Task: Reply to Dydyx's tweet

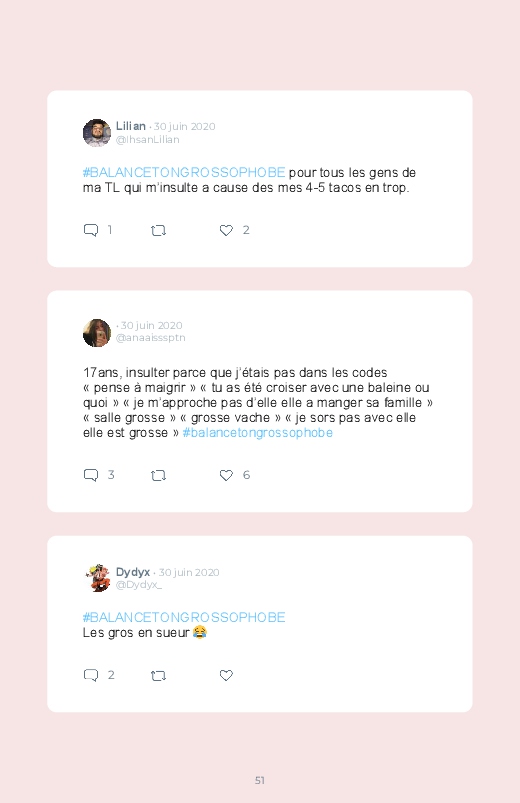Action: pos(91,675)
